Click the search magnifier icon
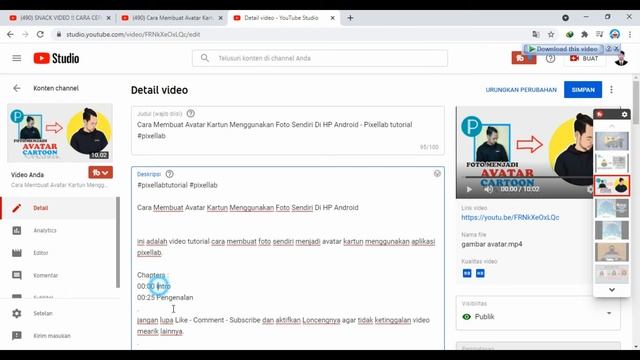The width and height of the screenshot is (640, 360). [205, 58]
